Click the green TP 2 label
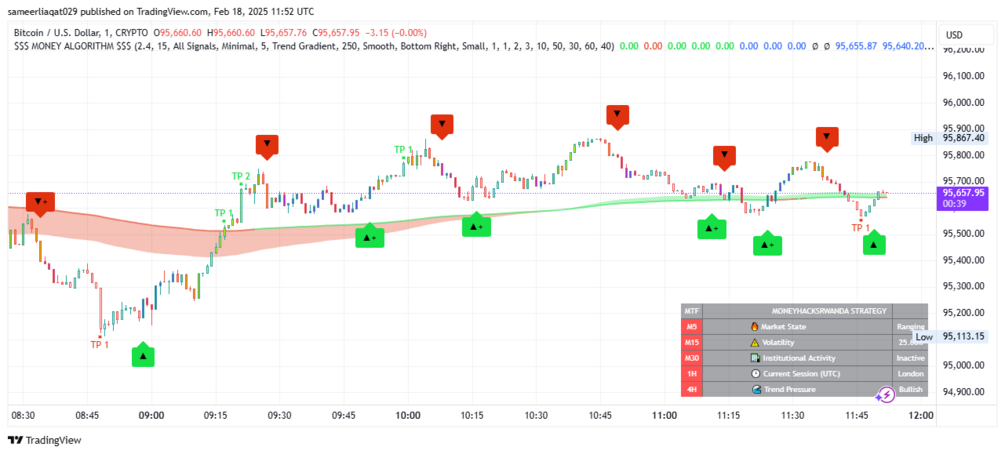 (x=241, y=176)
